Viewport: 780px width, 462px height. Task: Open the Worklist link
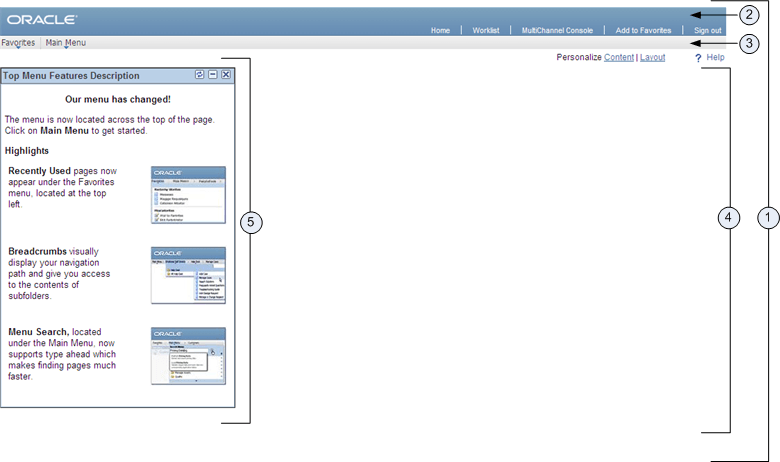pyautogui.click(x=486, y=30)
